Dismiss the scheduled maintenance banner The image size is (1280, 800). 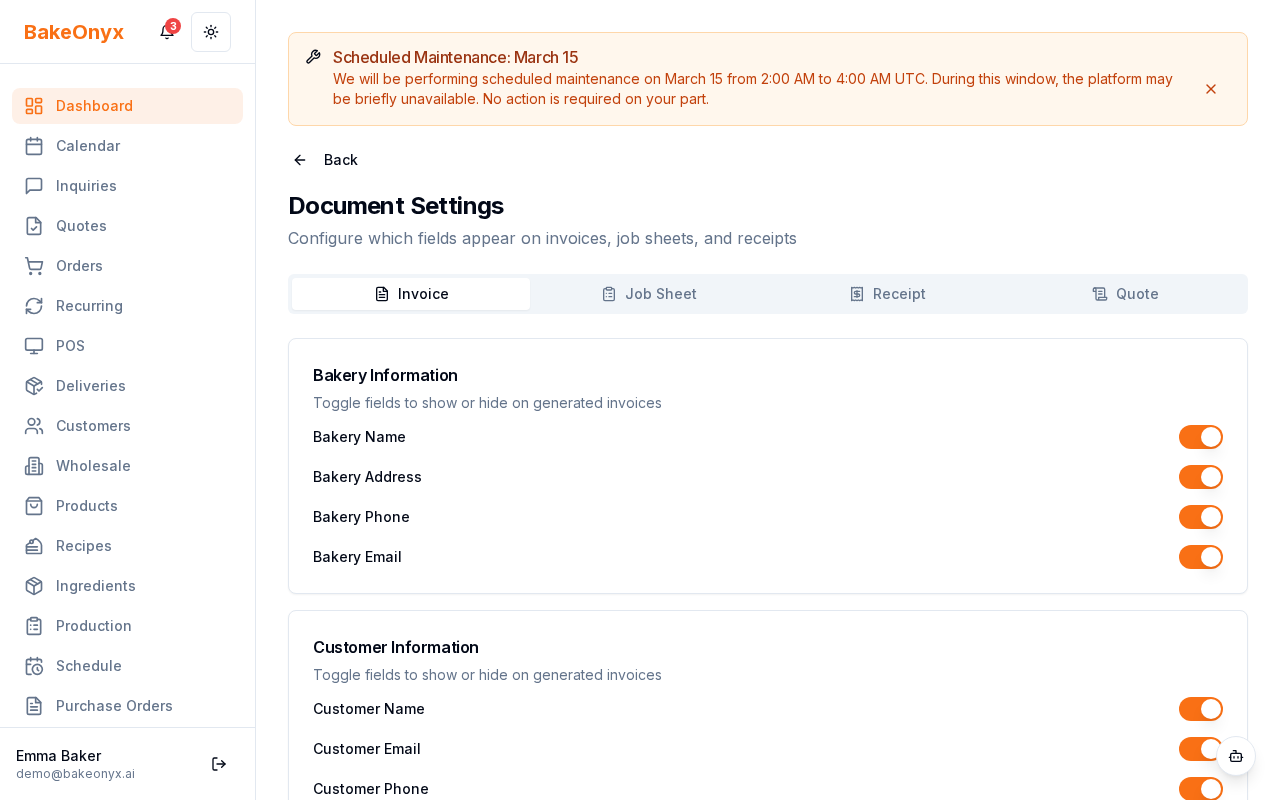pyautogui.click(x=1210, y=89)
